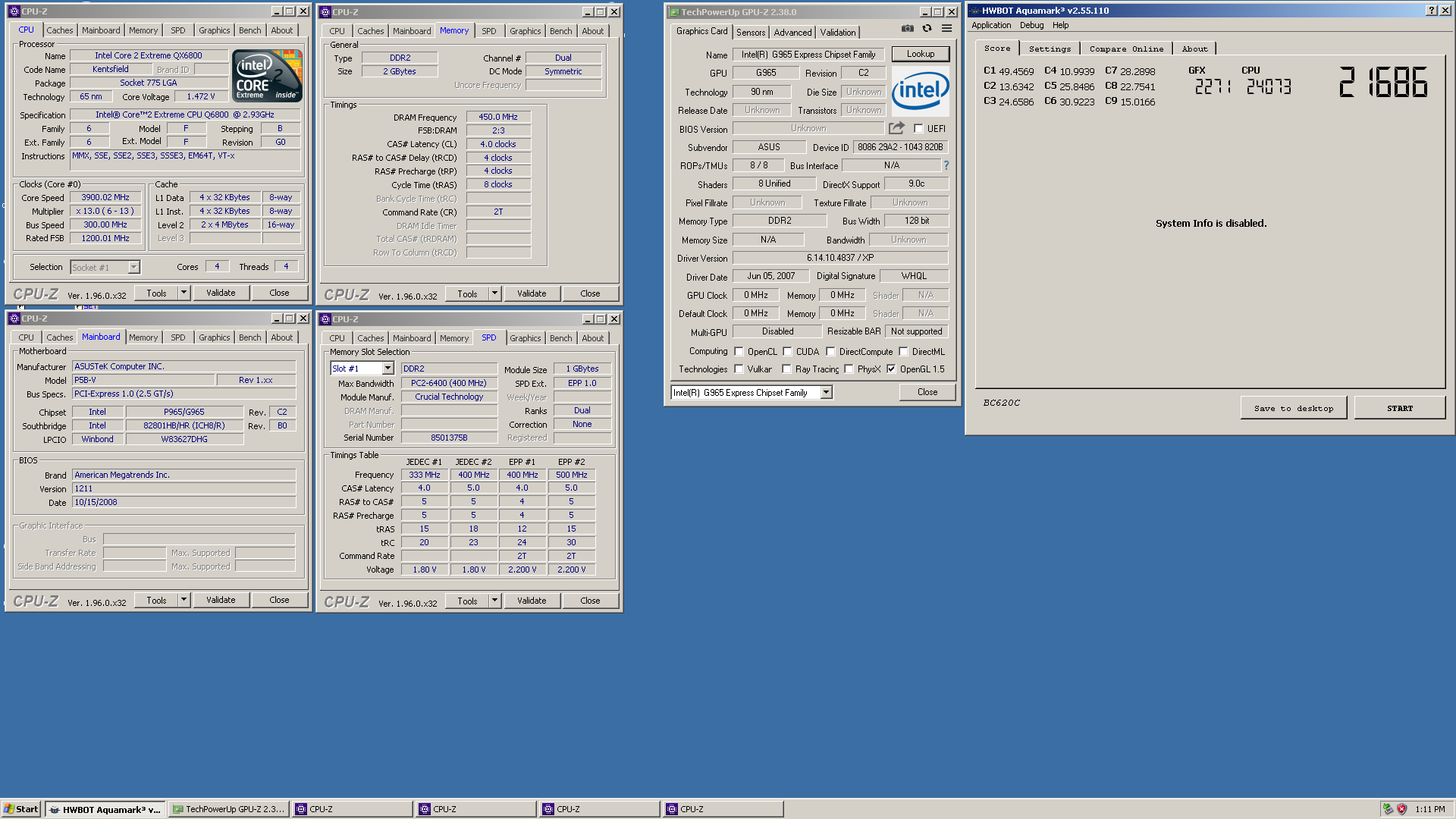Toggle the DirectML checkbox
Screen dimensions: 1456x819
pyautogui.click(x=903, y=352)
